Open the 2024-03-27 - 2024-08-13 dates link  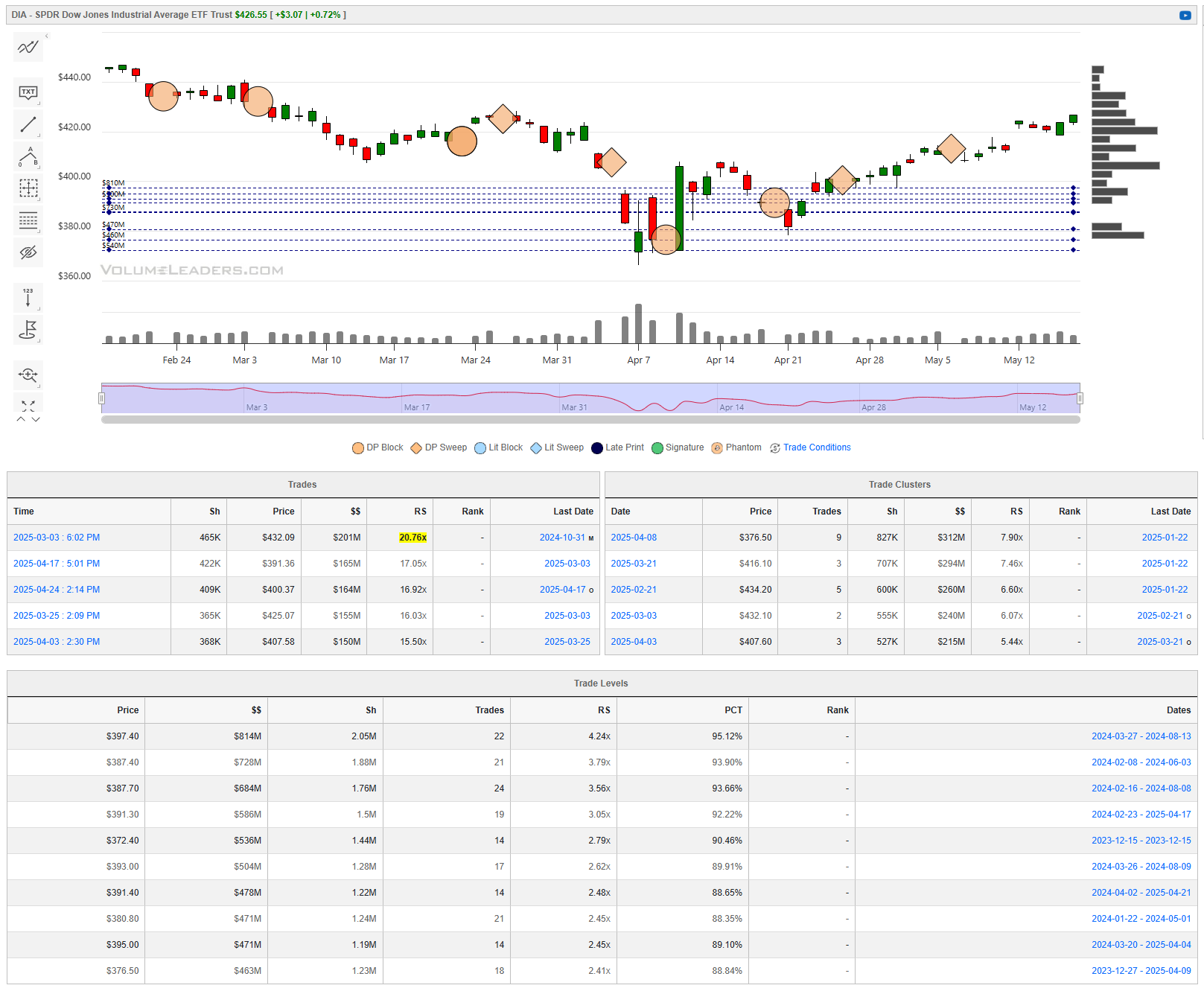point(1141,736)
